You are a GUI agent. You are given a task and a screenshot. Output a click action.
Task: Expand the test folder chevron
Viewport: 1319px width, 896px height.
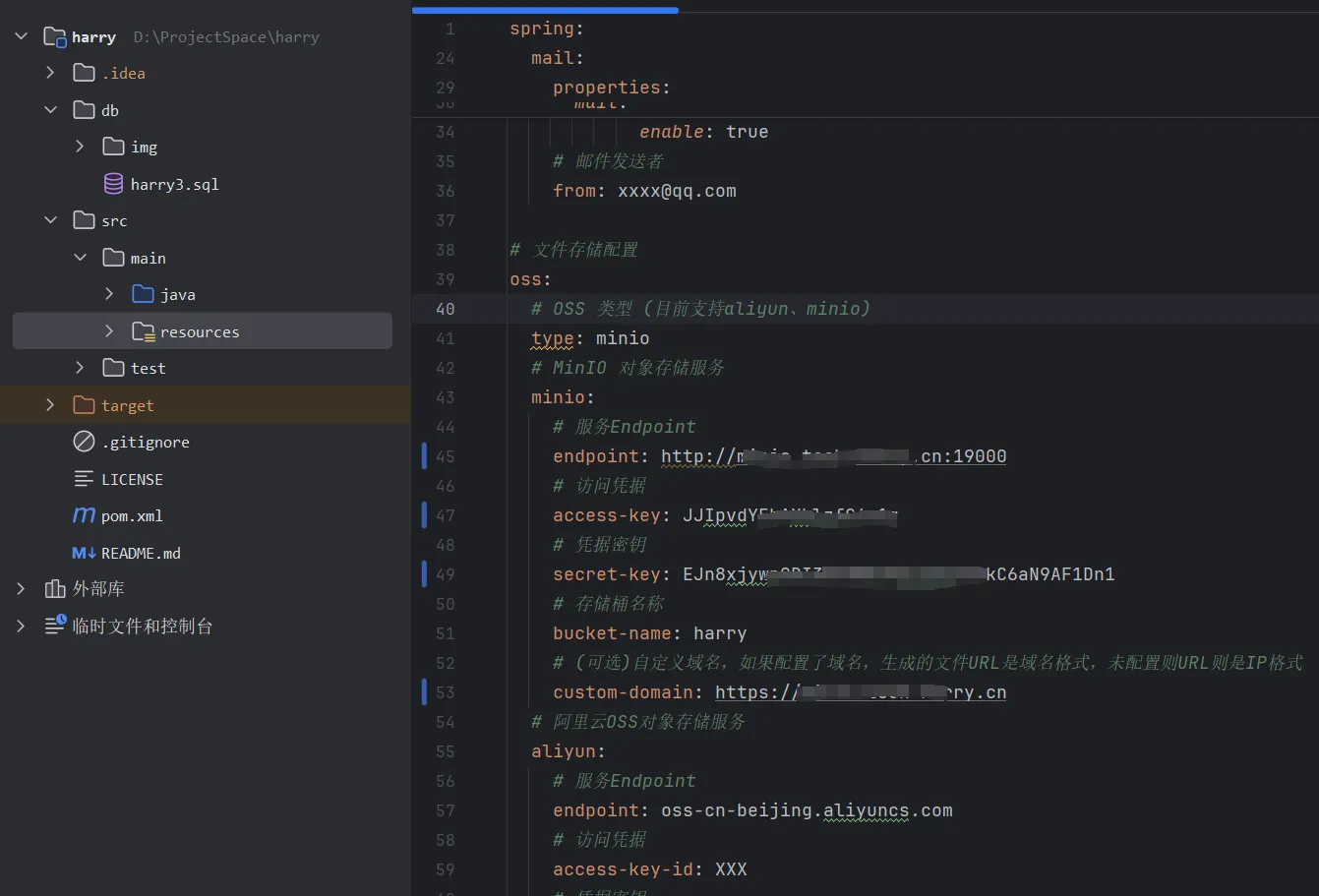pos(80,368)
